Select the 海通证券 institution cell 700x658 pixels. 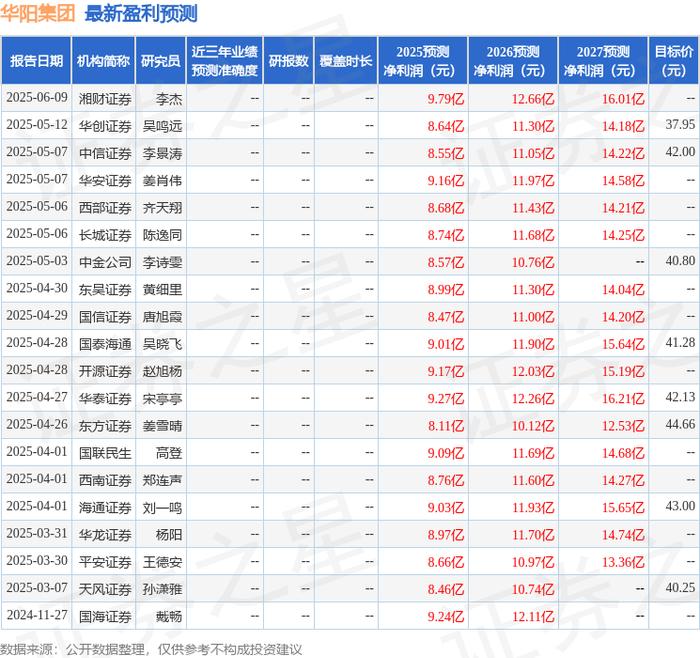tap(105, 508)
